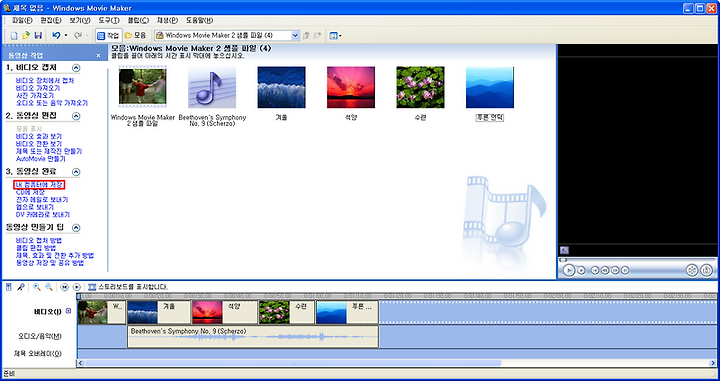This screenshot has height=381, width=720.
Task: Click 내 컴퓨터에 저장 link
Action: pos(39,185)
